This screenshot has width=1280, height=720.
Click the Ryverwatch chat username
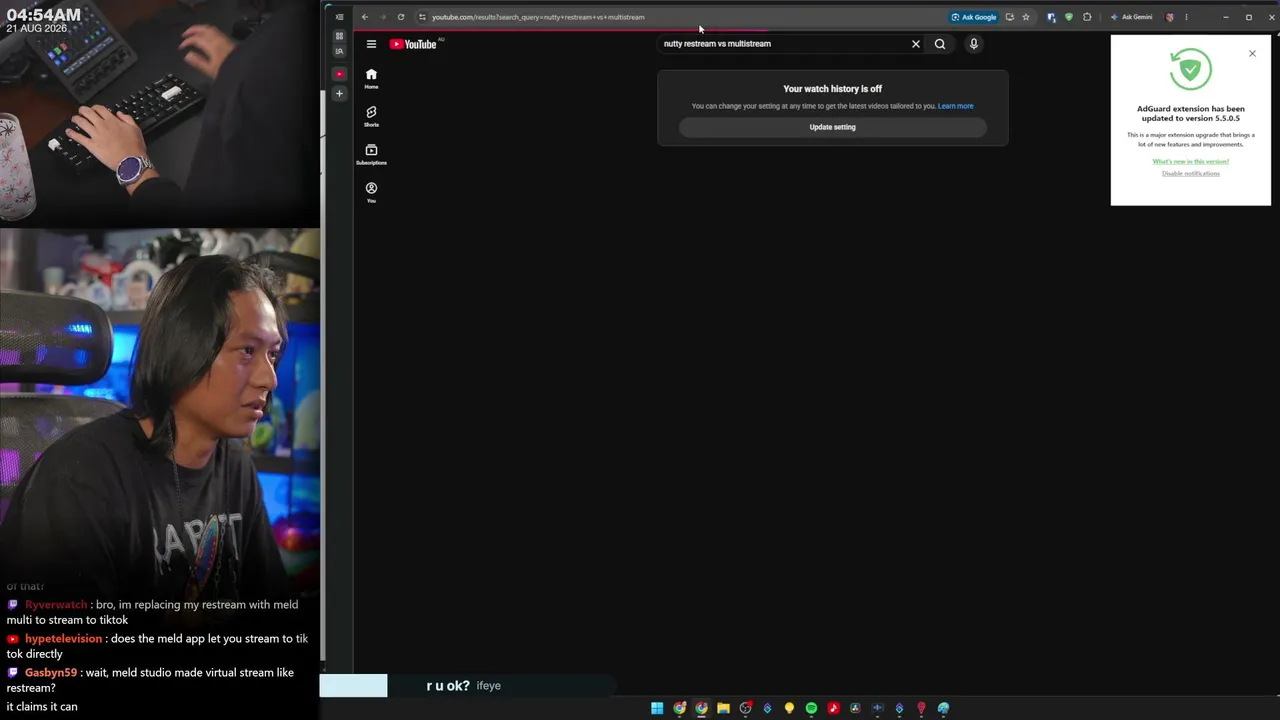pos(56,605)
